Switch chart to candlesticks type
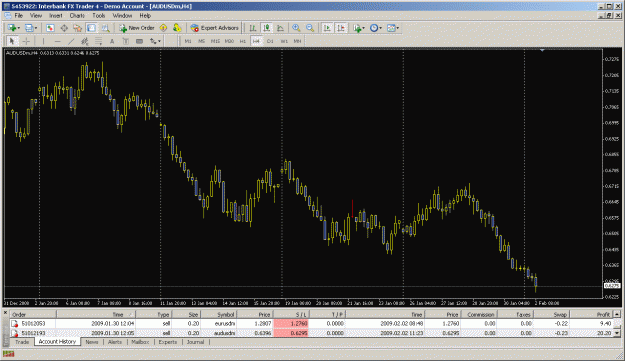The image size is (625, 361). coord(267,28)
